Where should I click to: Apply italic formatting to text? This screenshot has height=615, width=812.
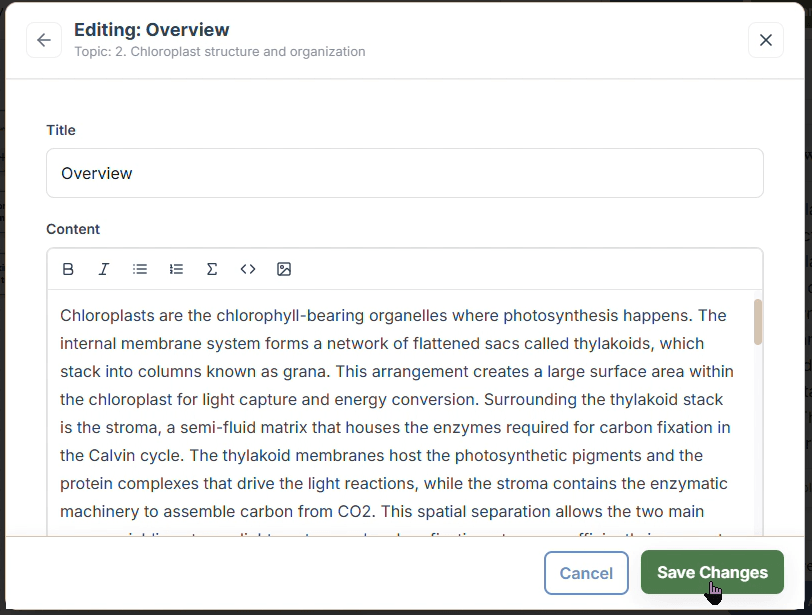tap(104, 269)
